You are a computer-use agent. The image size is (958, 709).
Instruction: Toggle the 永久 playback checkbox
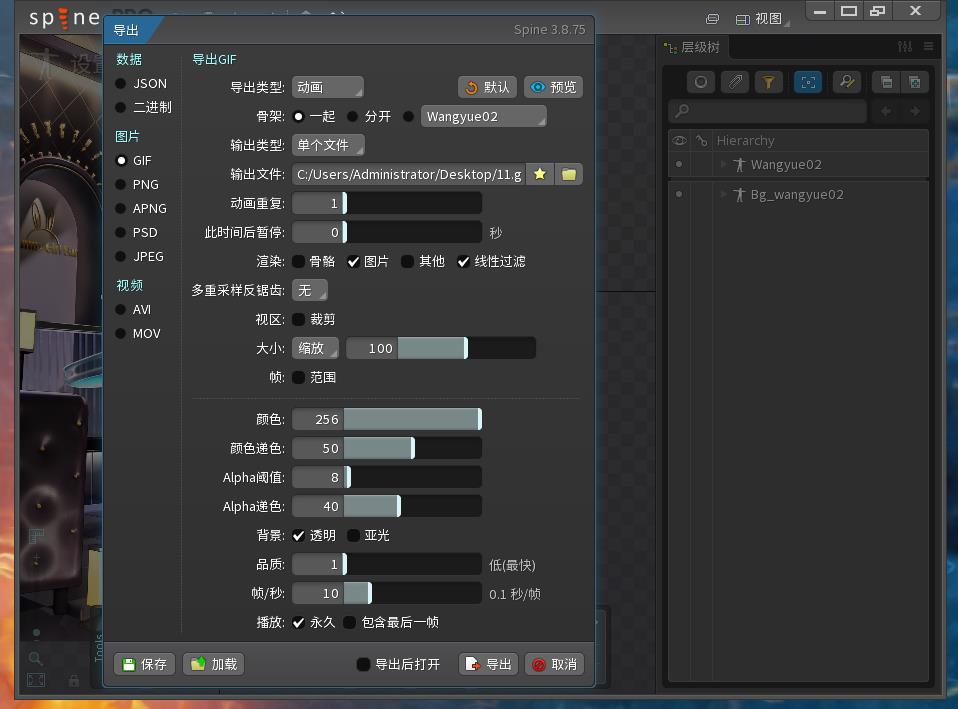(x=299, y=622)
